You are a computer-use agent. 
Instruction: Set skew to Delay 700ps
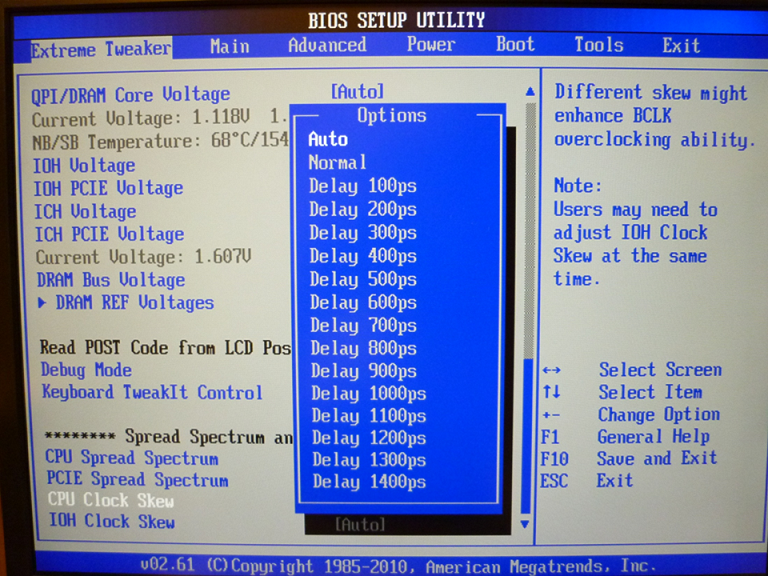(363, 325)
